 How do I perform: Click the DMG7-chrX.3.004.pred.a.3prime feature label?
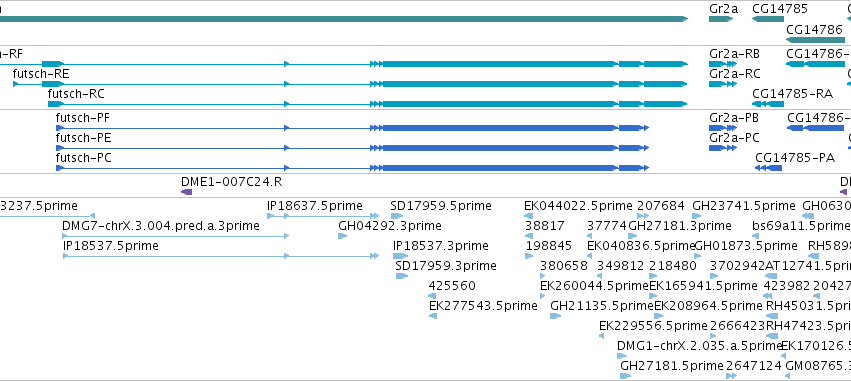pos(161,226)
